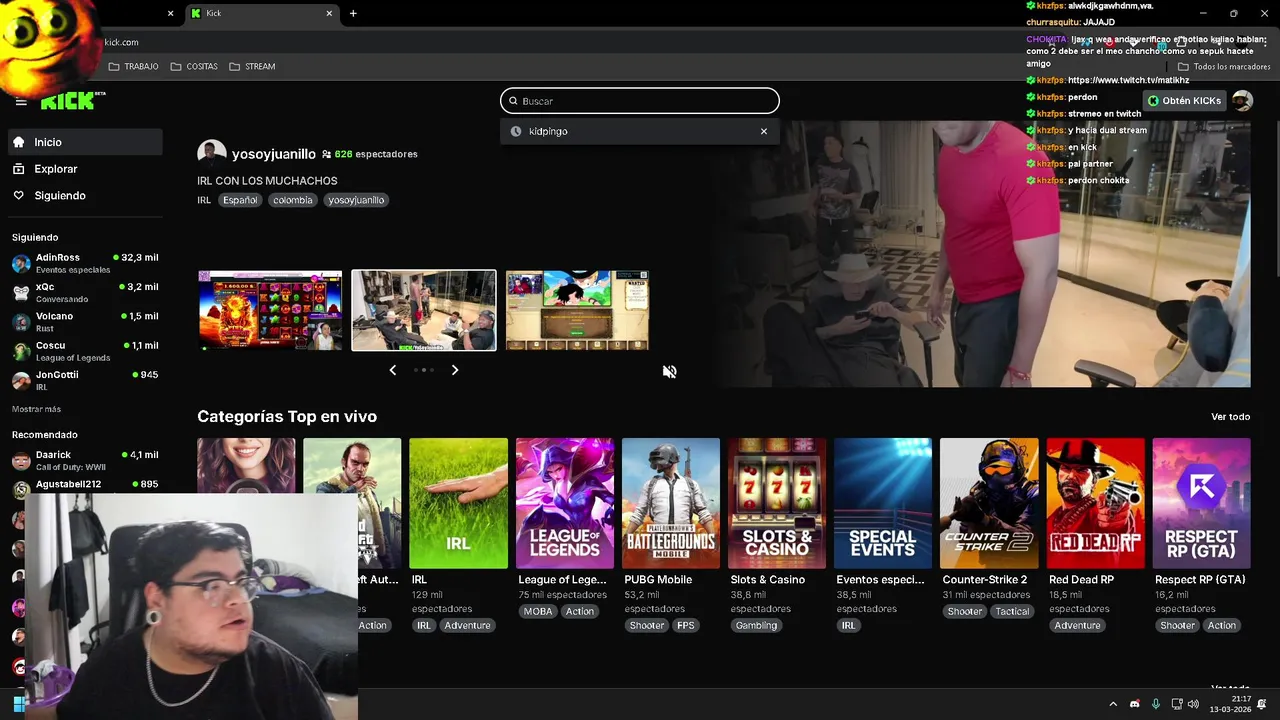
Task: Open League of Legends category card
Action: 564,503
